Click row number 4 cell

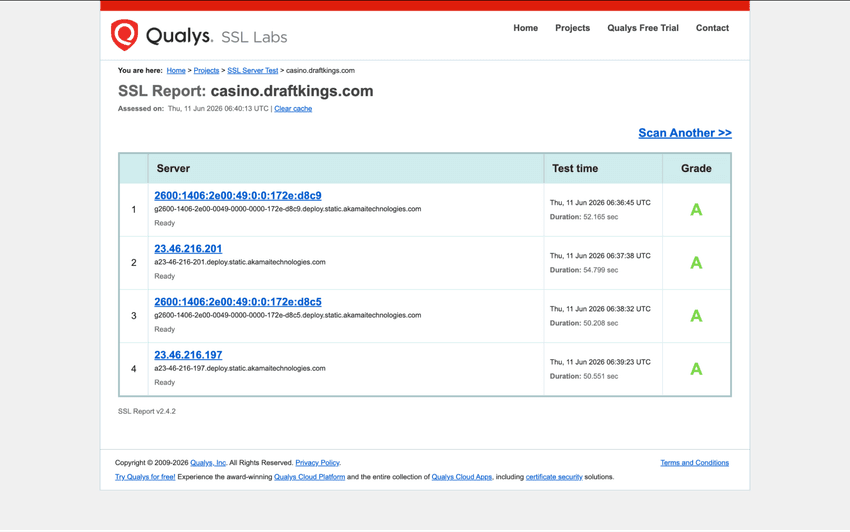pos(134,369)
